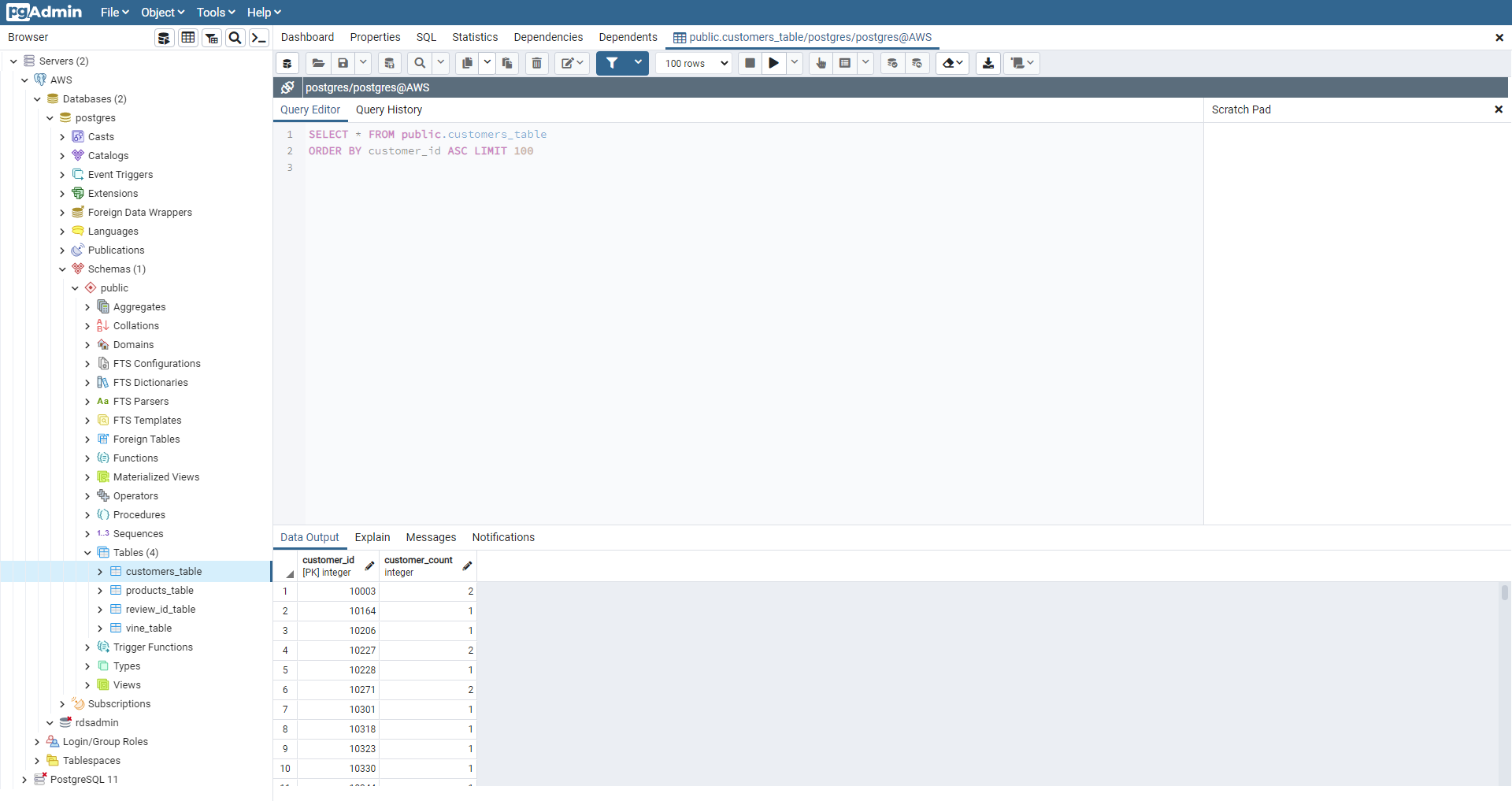
Task: Switch to the Query History tab
Action: click(x=389, y=109)
